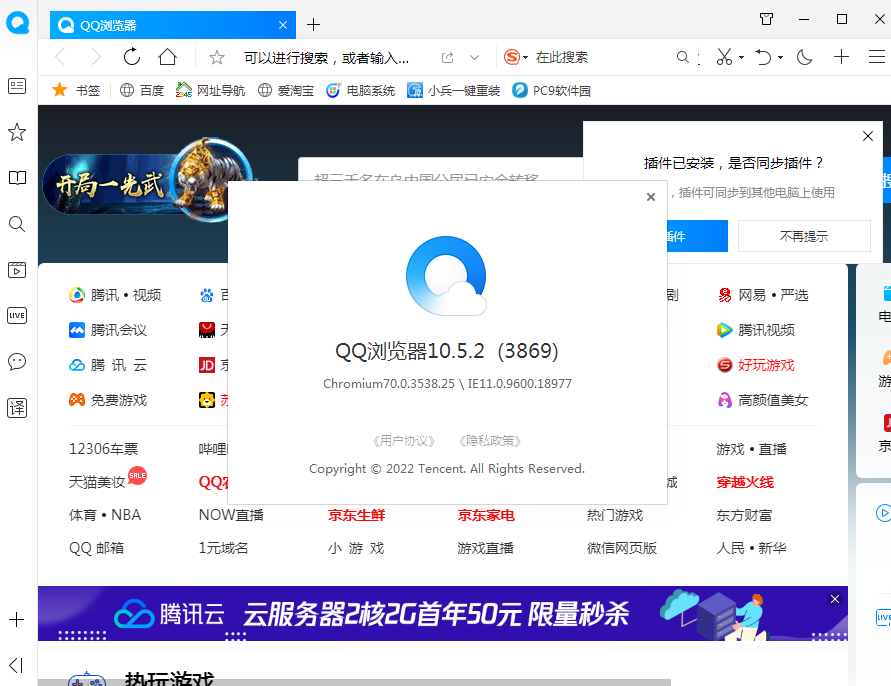The height and width of the screenshot is (686, 891).
Task: Close the 腾讯云 banner ad
Action: [x=835, y=599]
